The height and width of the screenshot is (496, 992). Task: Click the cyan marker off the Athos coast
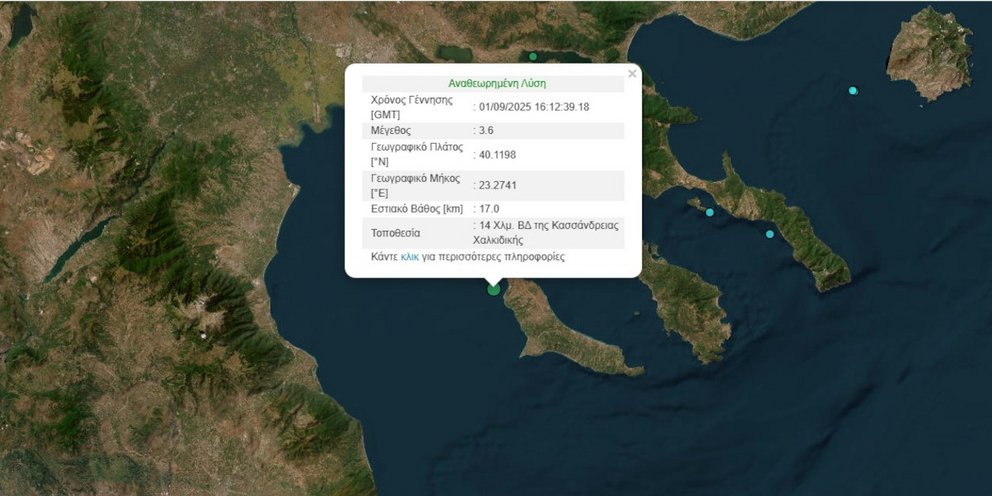[x=770, y=234]
